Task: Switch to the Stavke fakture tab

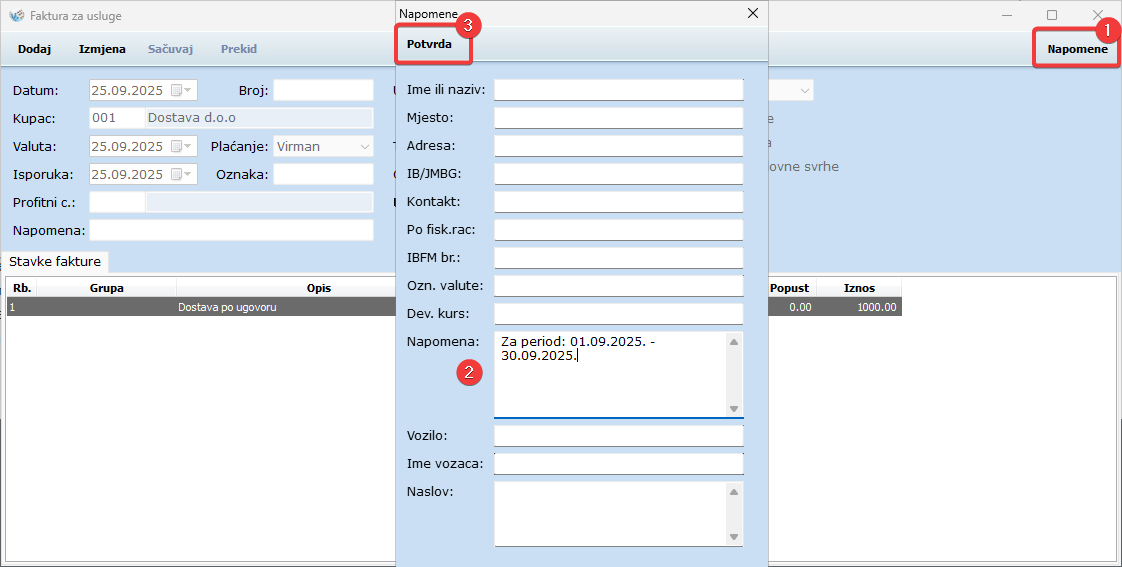Action: coord(55,262)
